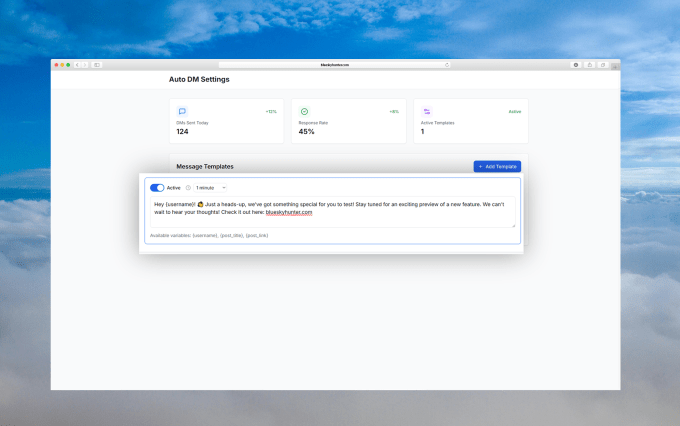The width and height of the screenshot is (680, 426).
Task: Click the Message Templates heading
Action: pyautogui.click(x=205, y=167)
